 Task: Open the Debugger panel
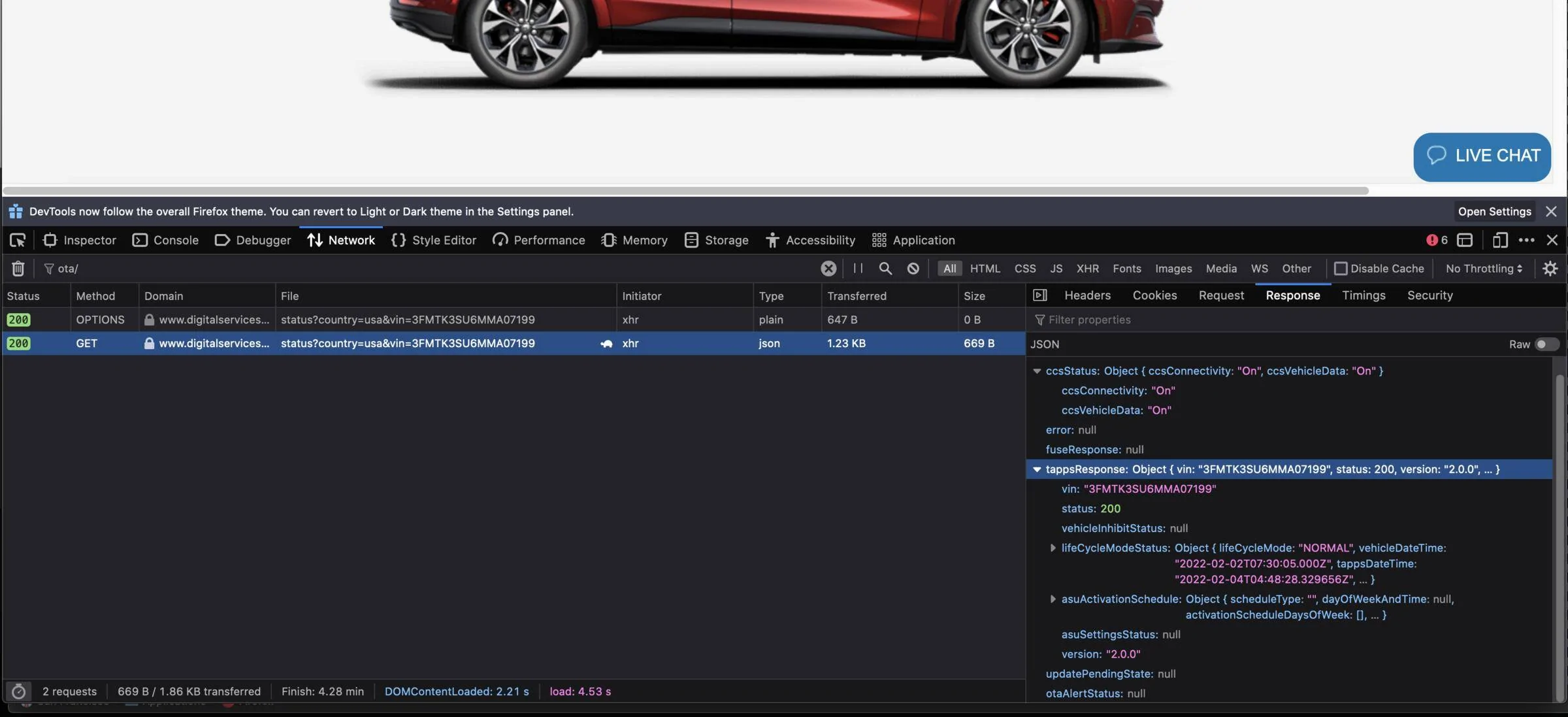253,241
